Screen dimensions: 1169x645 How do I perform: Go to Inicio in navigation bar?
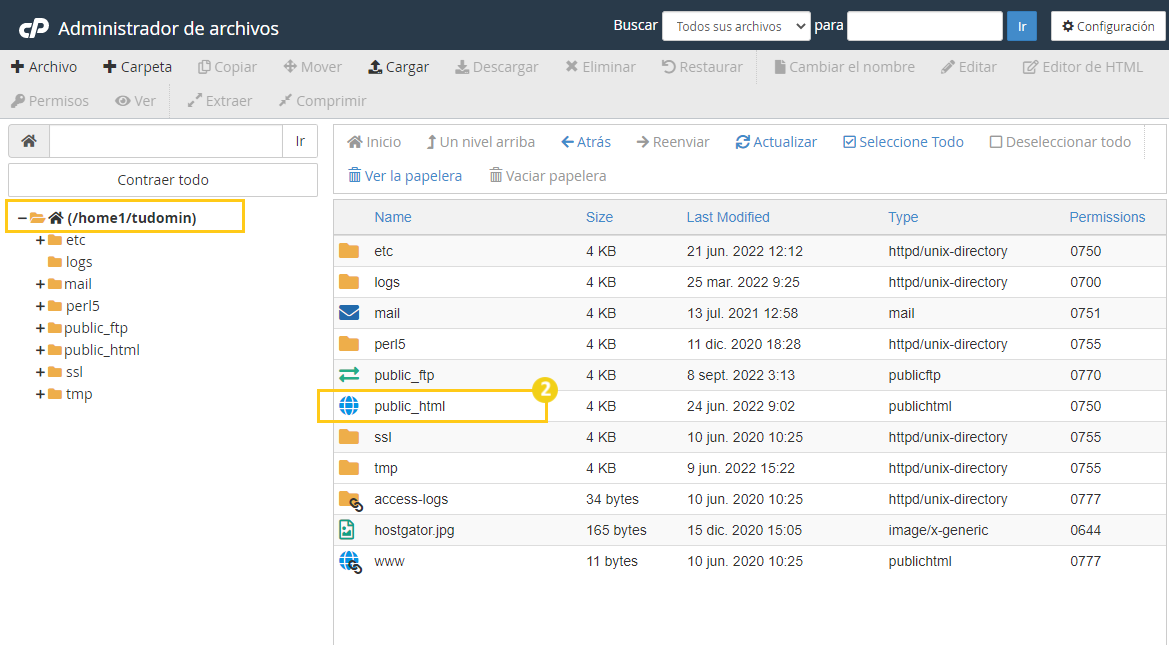(374, 142)
